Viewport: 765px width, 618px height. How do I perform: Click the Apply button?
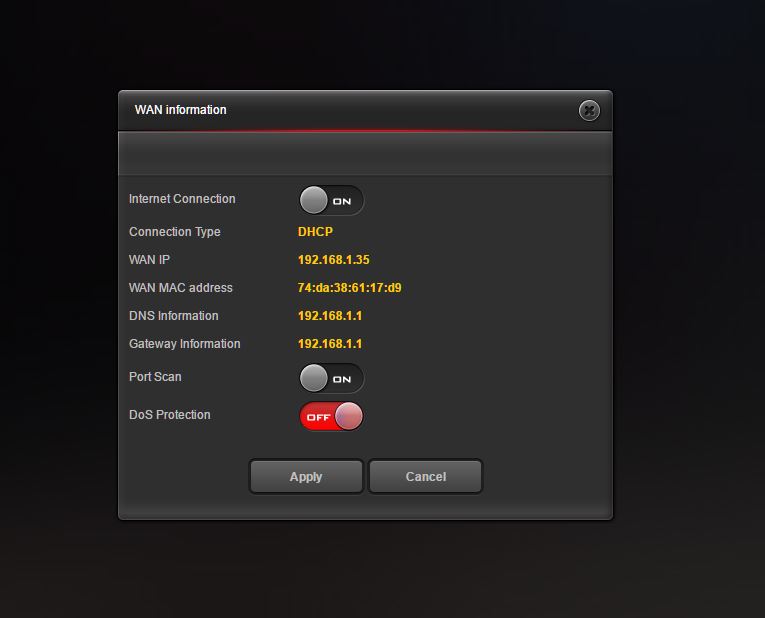(x=306, y=477)
